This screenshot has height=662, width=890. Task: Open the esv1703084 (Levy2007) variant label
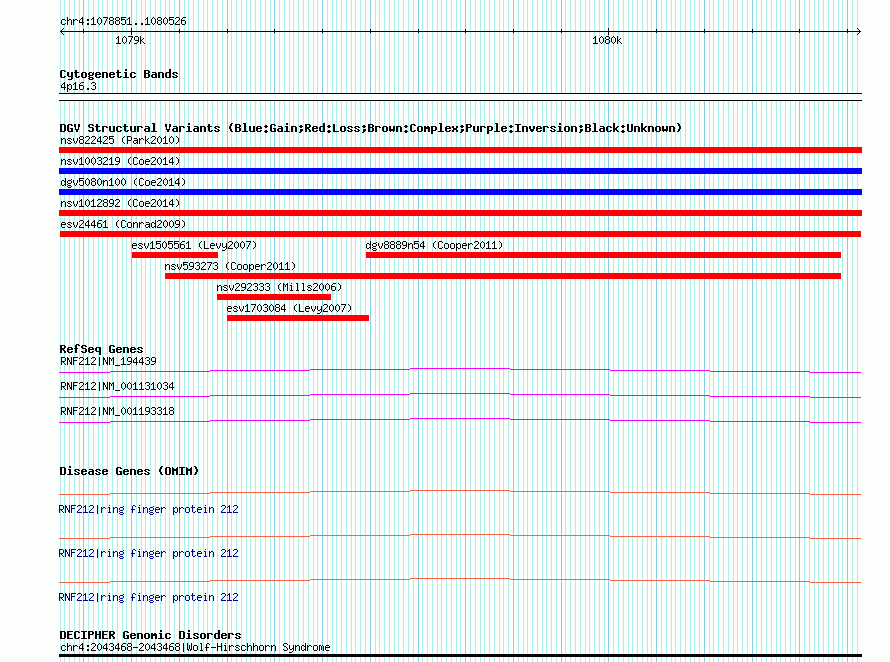pos(289,308)
